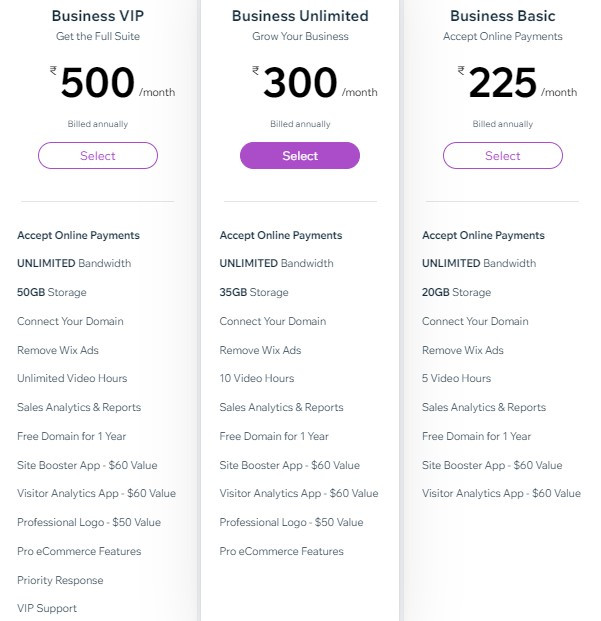Click the Business VIP plan title
The height and width of the screenshot is (621, 601).
pyautogui.click(x=98, y=16)
